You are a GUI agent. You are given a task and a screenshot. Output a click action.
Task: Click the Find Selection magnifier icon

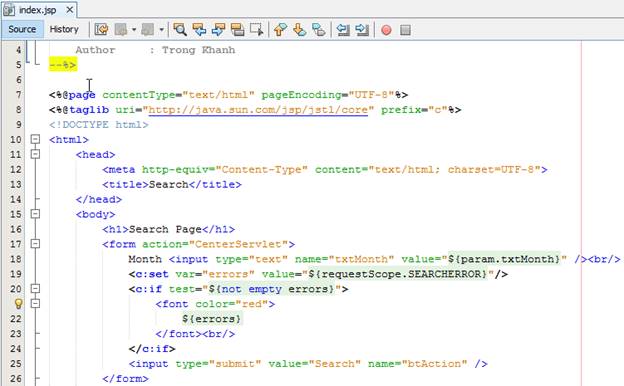click(180, 29)
